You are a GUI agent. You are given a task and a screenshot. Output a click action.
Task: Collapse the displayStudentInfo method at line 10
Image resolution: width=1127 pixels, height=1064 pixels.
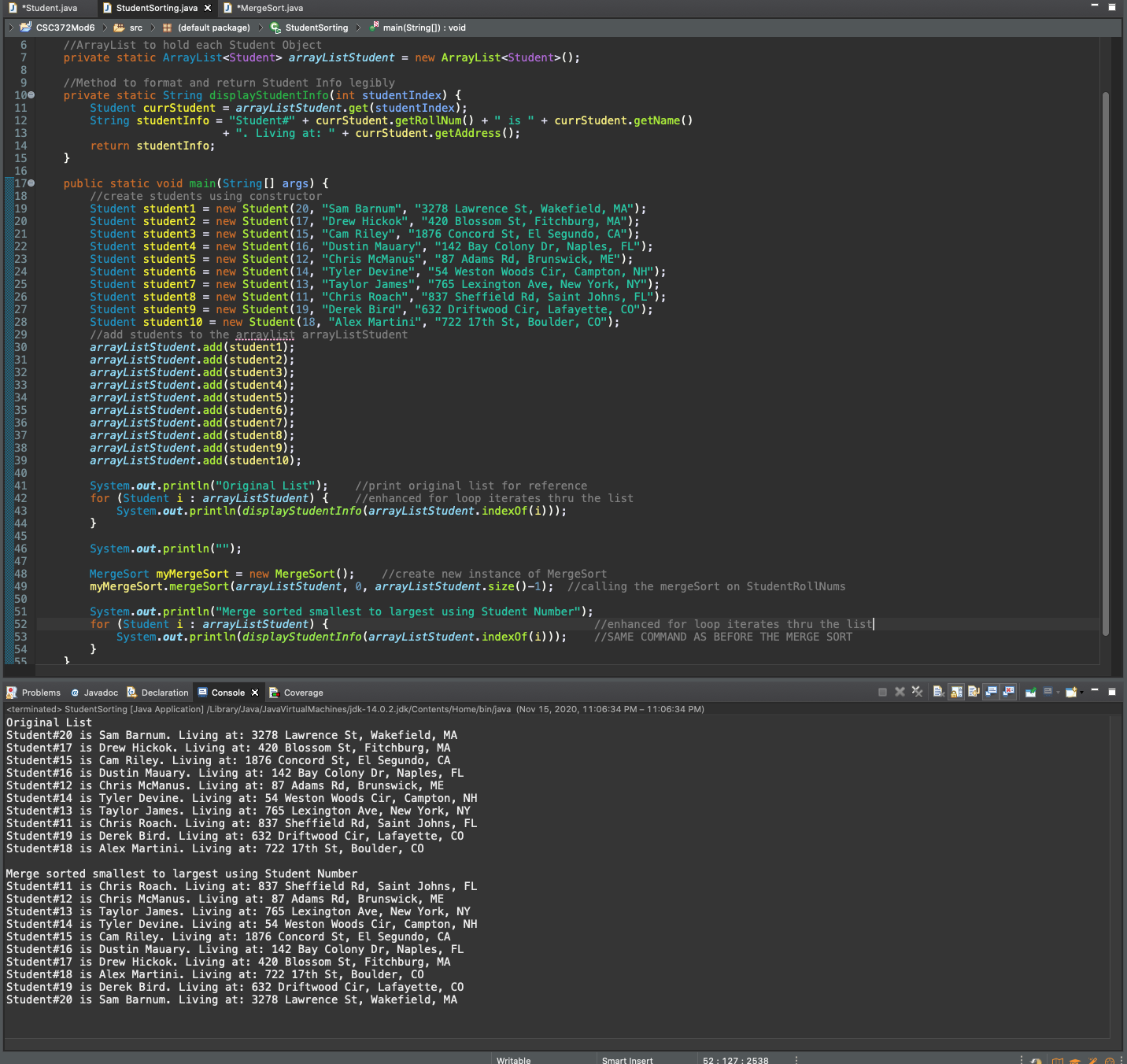click(x=31, y=95)
